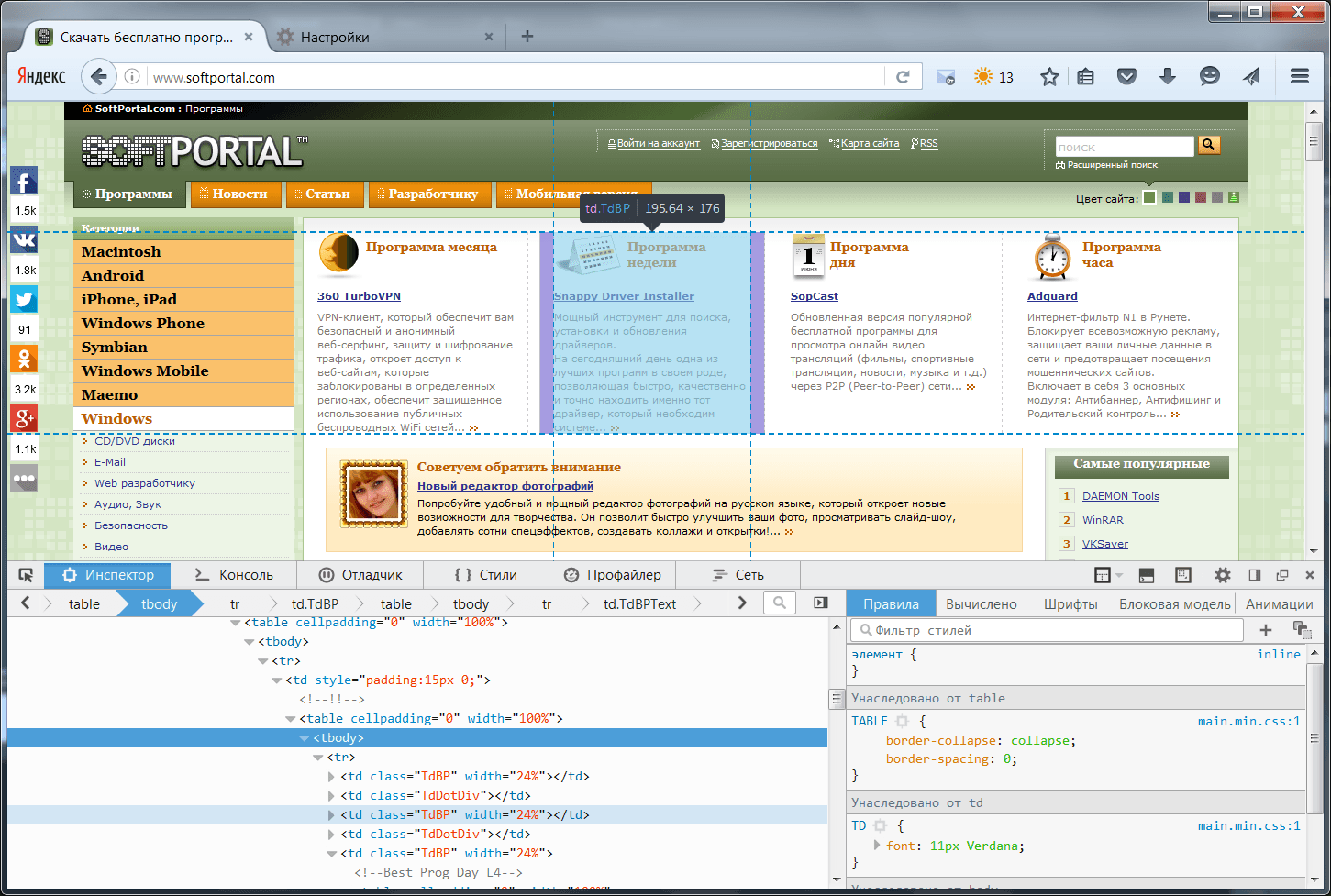This screenshot has width=1331, height=896.
Task: Toggle the inspector sidebar pane button
Action: click(x=821, y=603)
